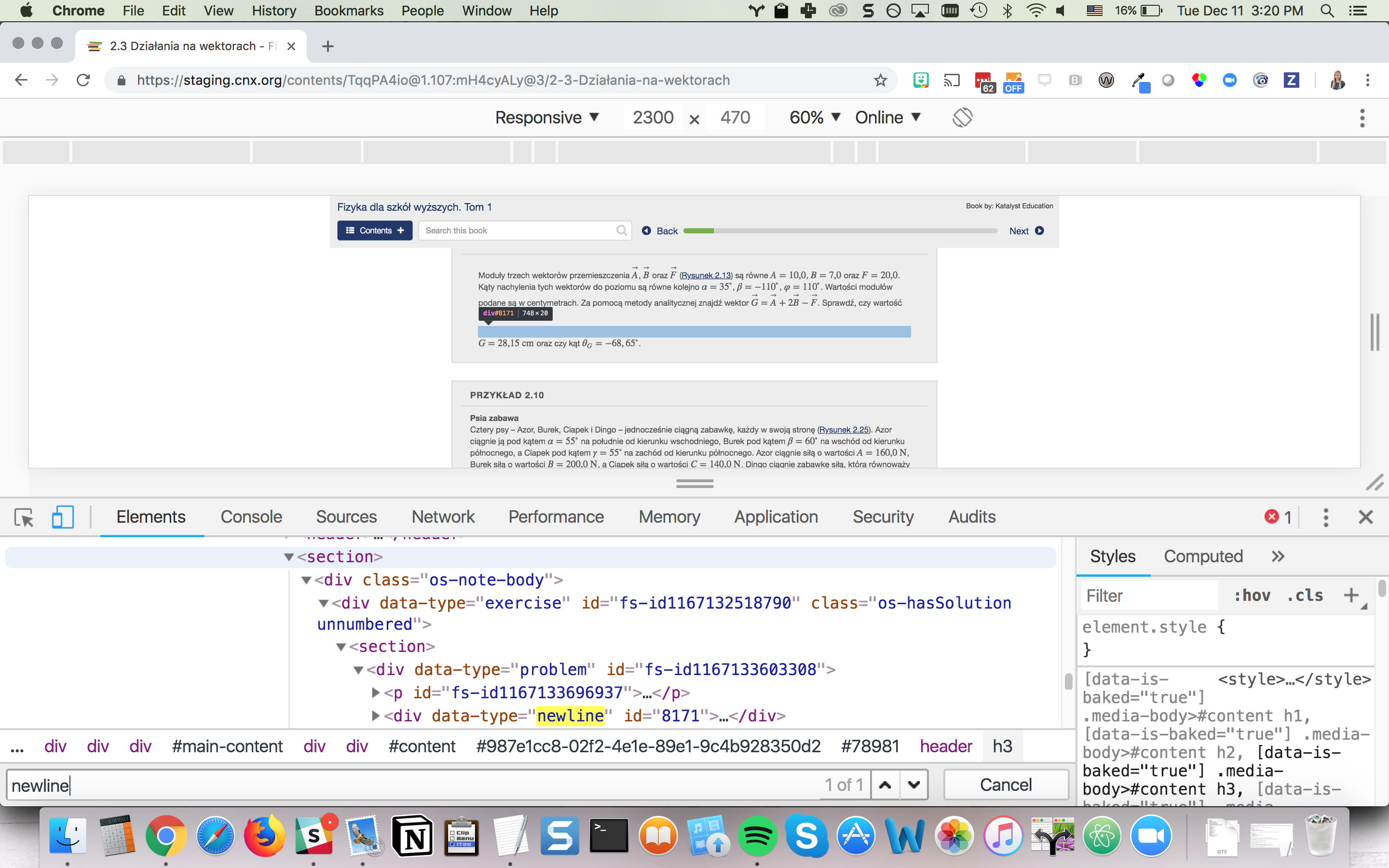Screen dimensions: 1389x868
Task: Cancel the DevTools search
Action: click(1006, 785)
